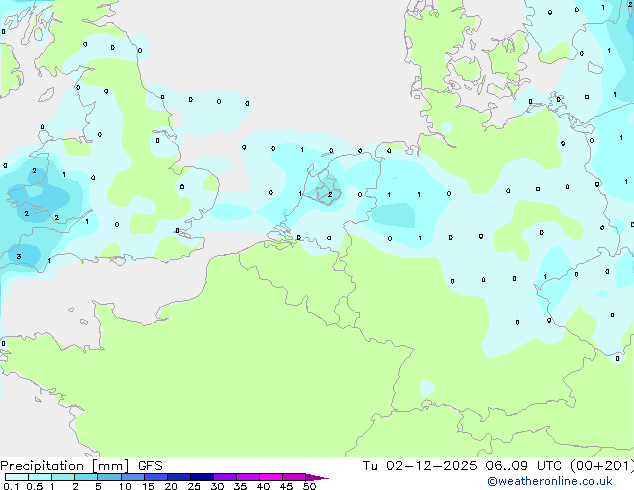Viewport: 634px width, 490px height.
Task: Click the legend label '50'
Action: coord(309,486)
